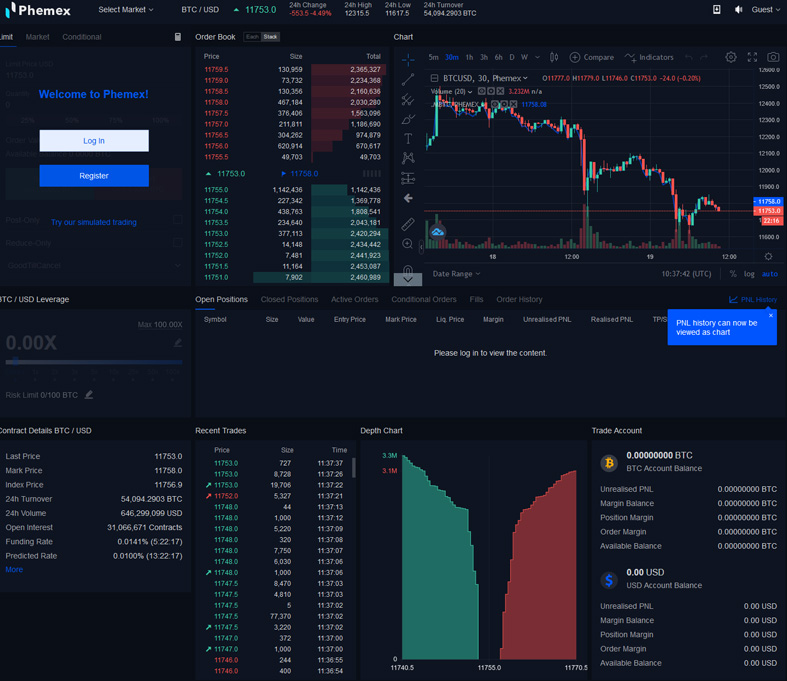The image size is (787, 681).
Task: Toggle percent scale on chart
Action: [x=733, y=274]
